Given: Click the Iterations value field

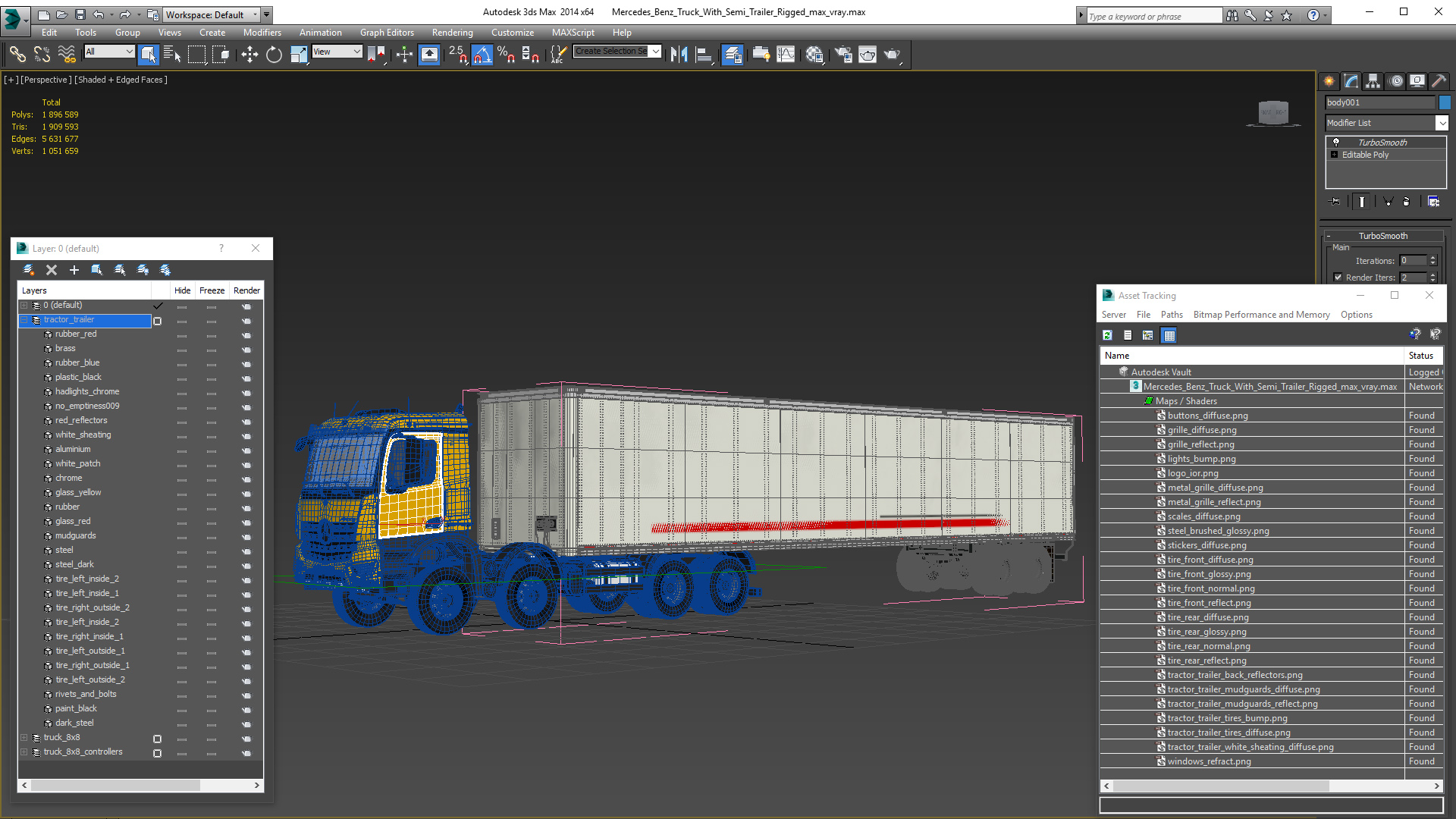Looking at the screenshot, I should [1413, 261].
